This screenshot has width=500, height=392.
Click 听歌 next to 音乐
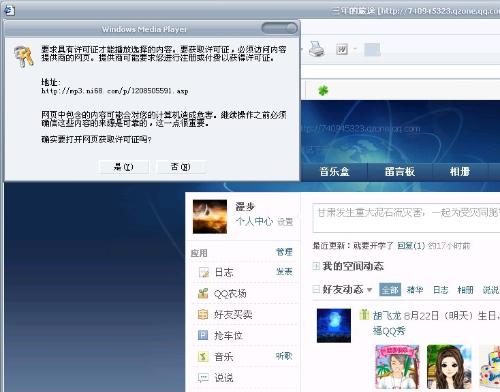(x=284, y=356)
